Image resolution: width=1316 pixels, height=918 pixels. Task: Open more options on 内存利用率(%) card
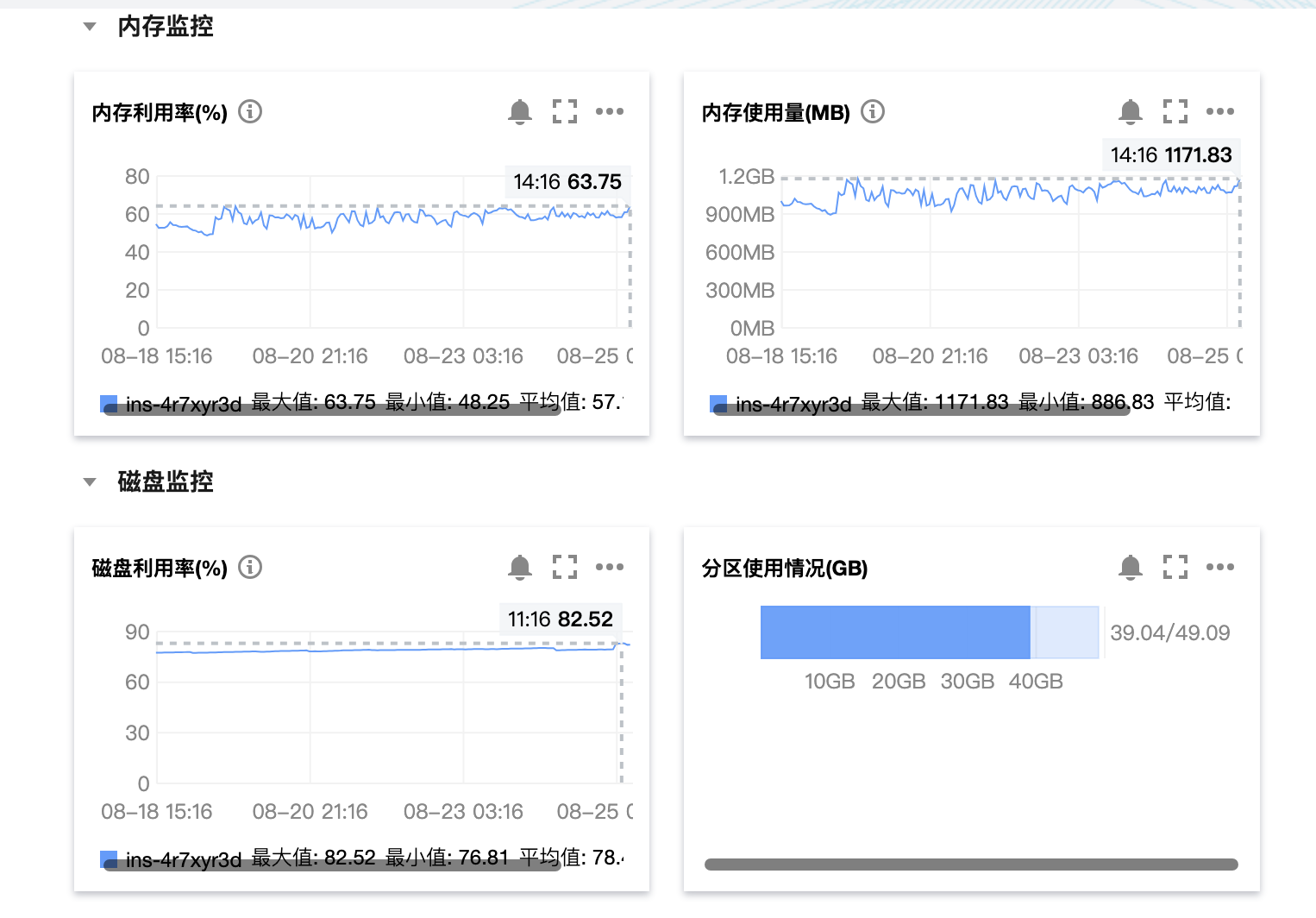point(610,111)
